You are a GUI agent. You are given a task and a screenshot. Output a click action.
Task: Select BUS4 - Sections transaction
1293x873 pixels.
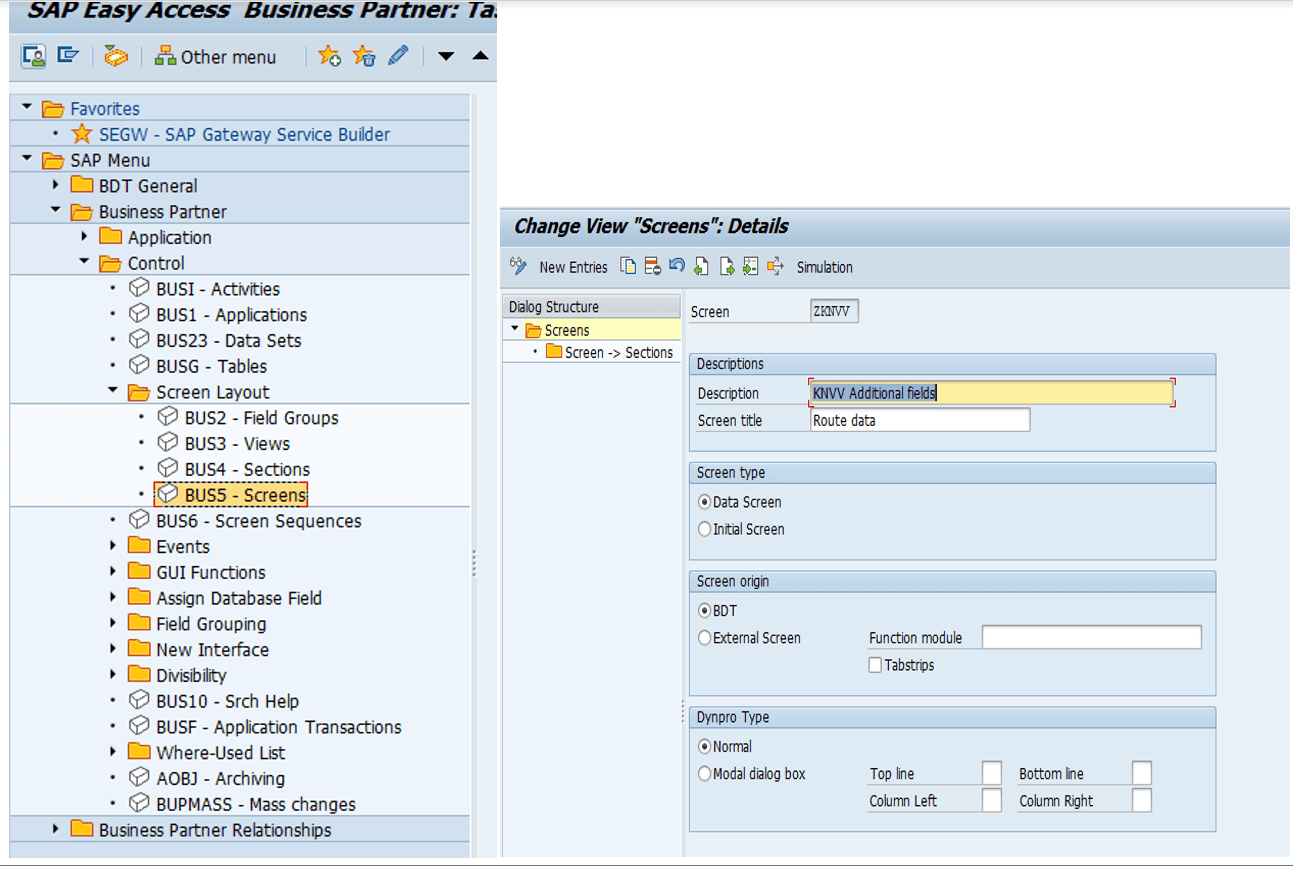247,469
